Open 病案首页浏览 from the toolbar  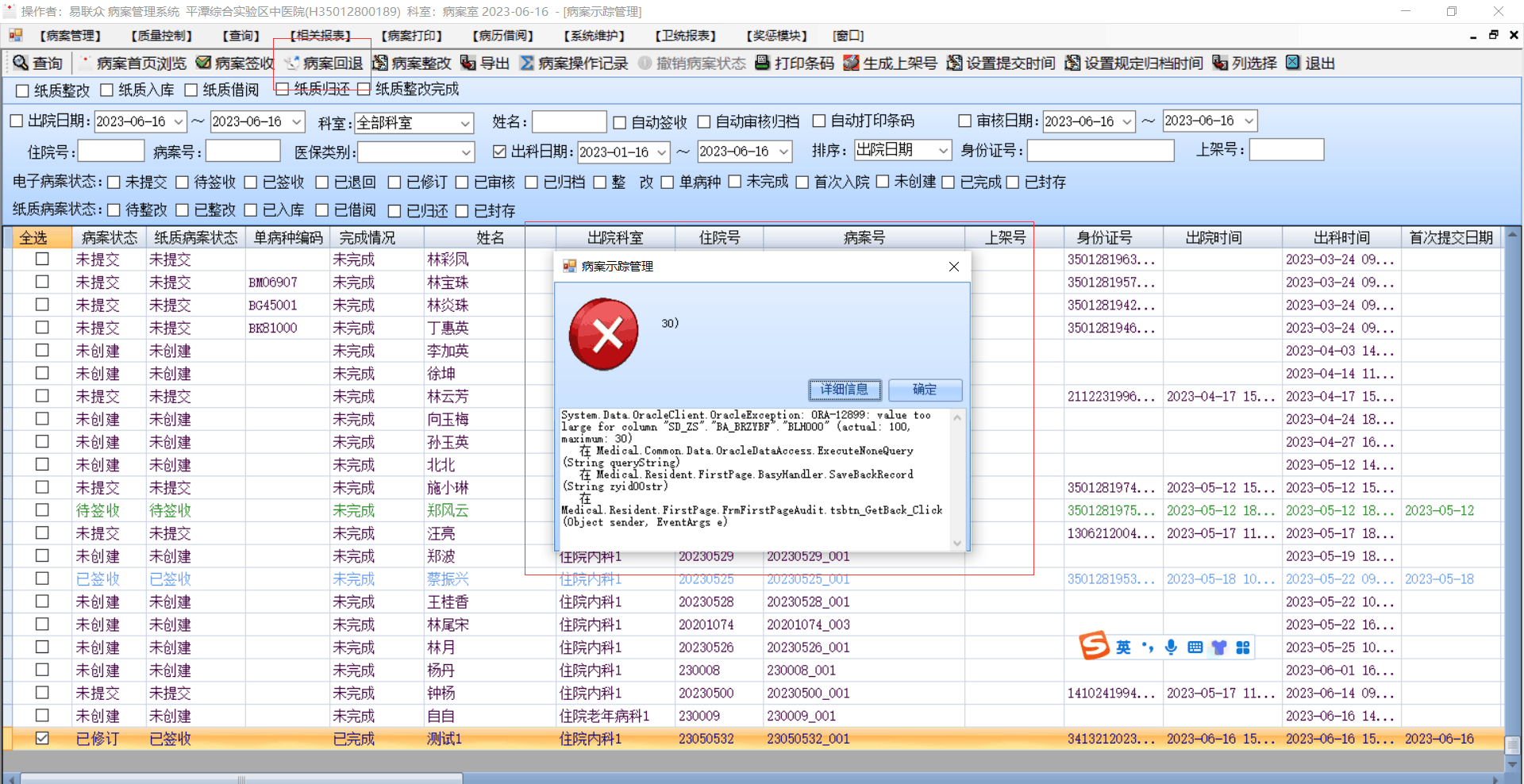(133, 63)
